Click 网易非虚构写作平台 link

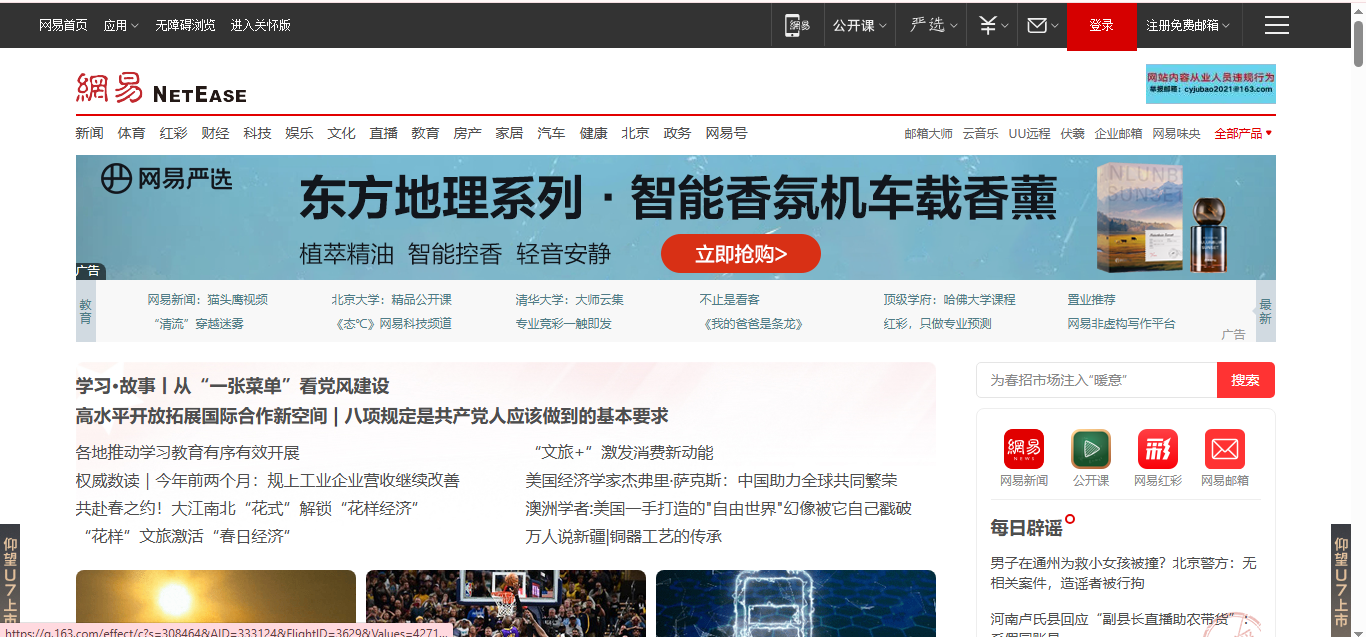[1122, 323]
